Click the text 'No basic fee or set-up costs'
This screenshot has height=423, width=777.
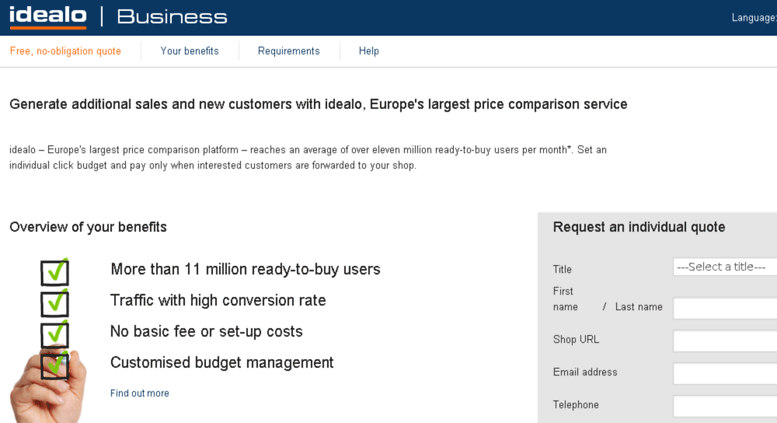click(x=206, y=331)
